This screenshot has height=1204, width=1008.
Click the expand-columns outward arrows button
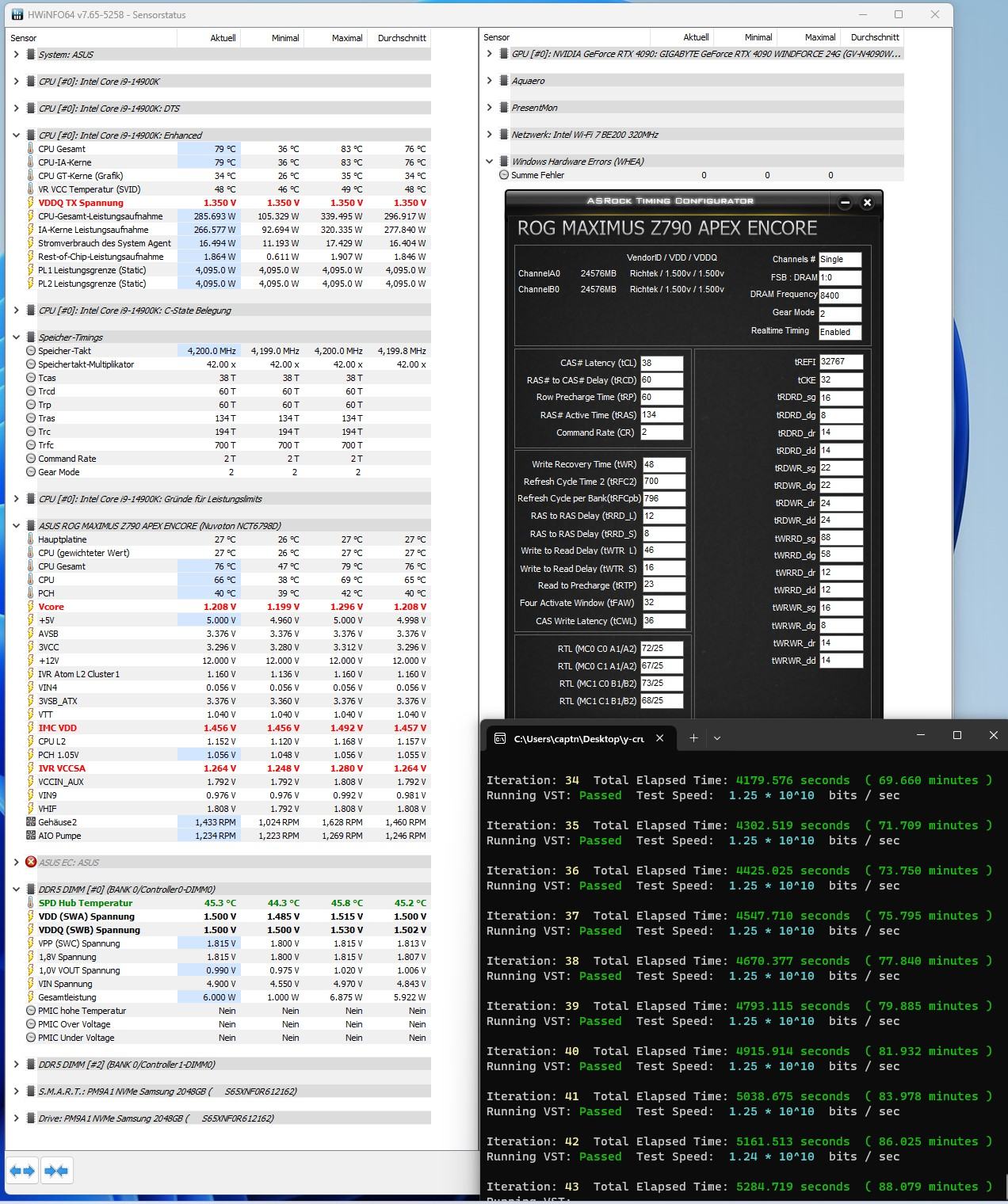point(22,1171)
